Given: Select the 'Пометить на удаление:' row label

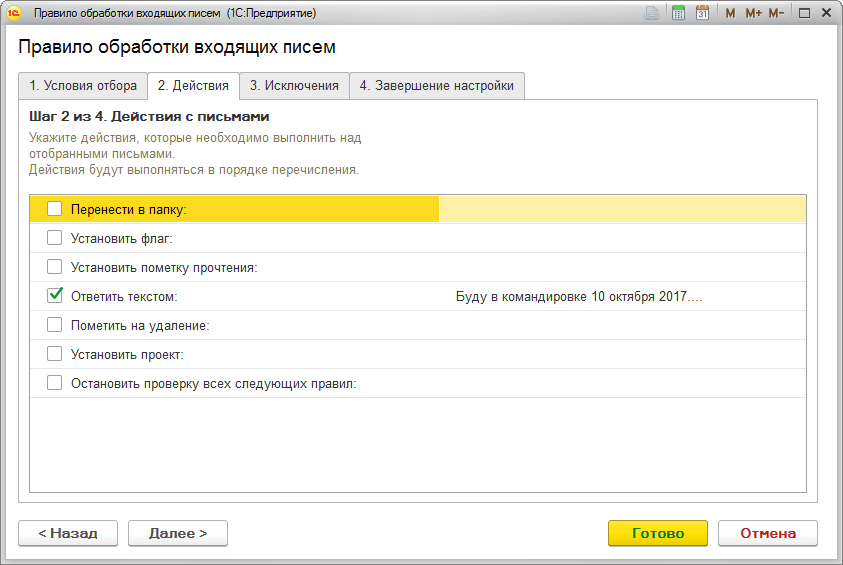Looking at the screenshot, I should pyautogui.click(x=140, y=326).
